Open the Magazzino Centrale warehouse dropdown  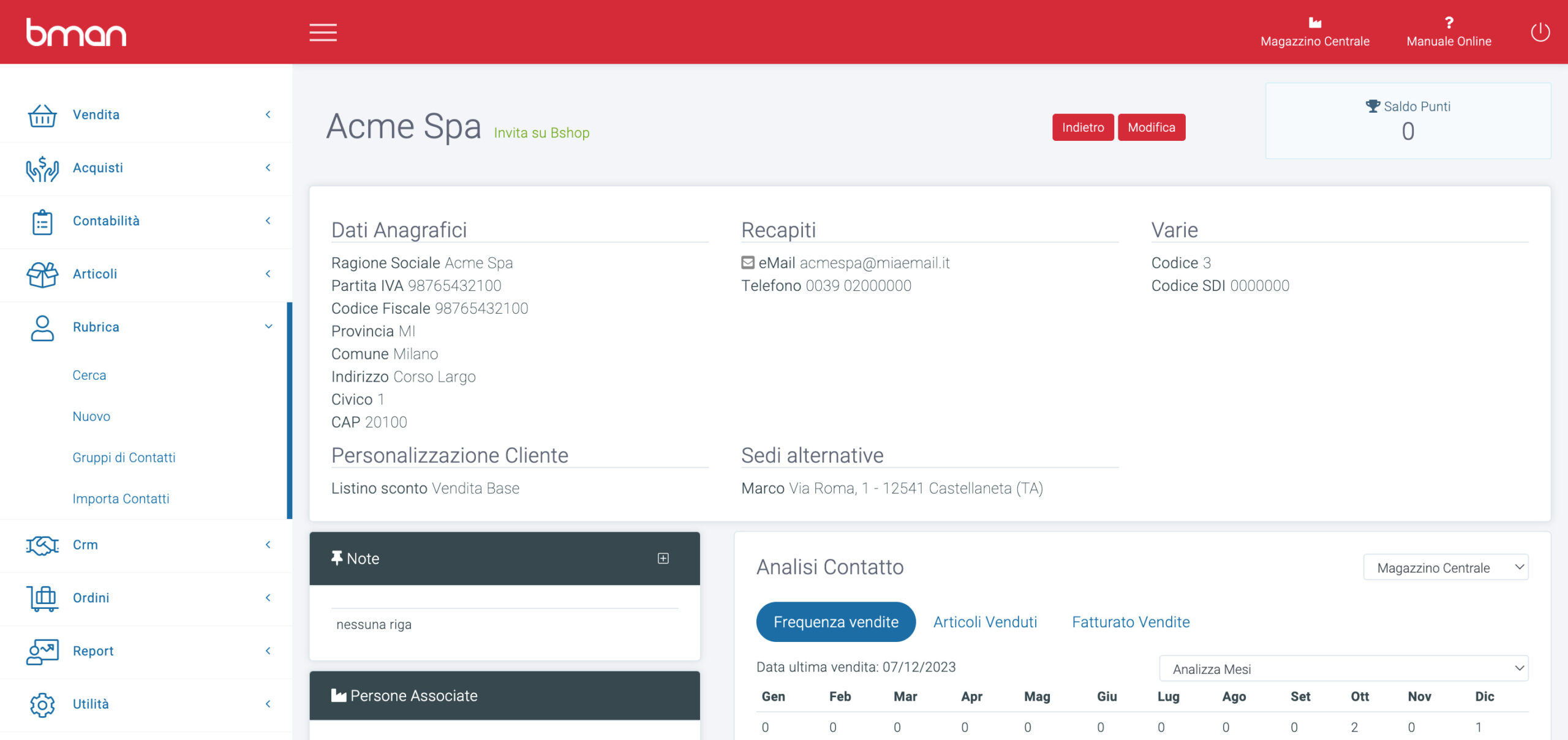pyautogui.click(x=1445, y=567)
